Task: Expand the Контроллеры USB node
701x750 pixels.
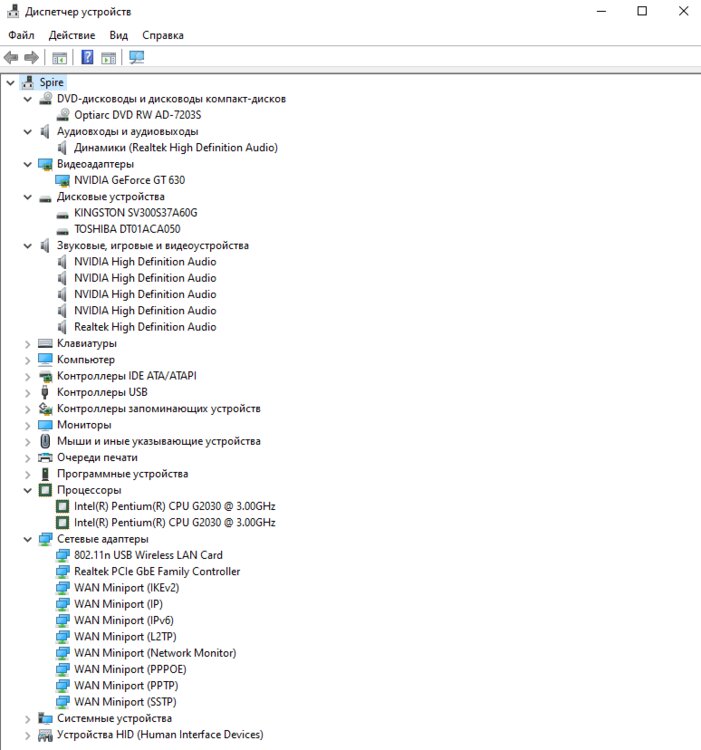Action: click(x=27, y=393)
